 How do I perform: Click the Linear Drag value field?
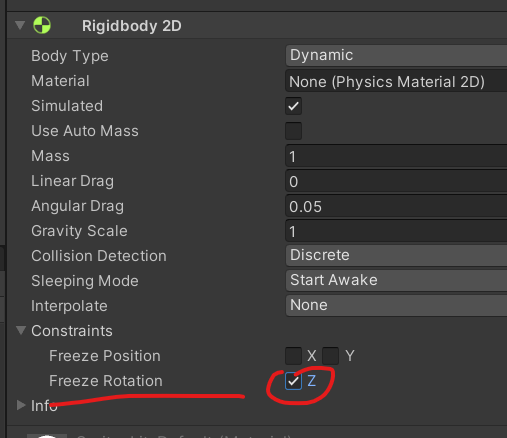point(396,181)
